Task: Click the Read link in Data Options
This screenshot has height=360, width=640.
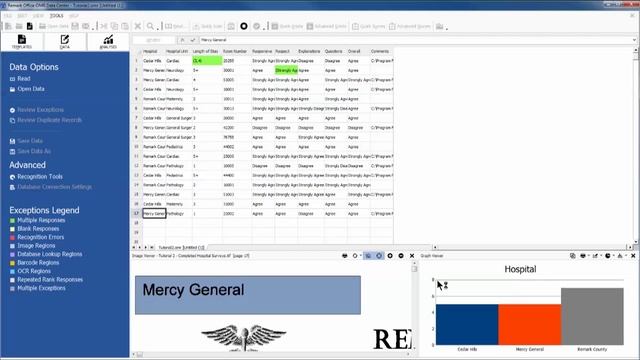Action: tap(24, 78)
